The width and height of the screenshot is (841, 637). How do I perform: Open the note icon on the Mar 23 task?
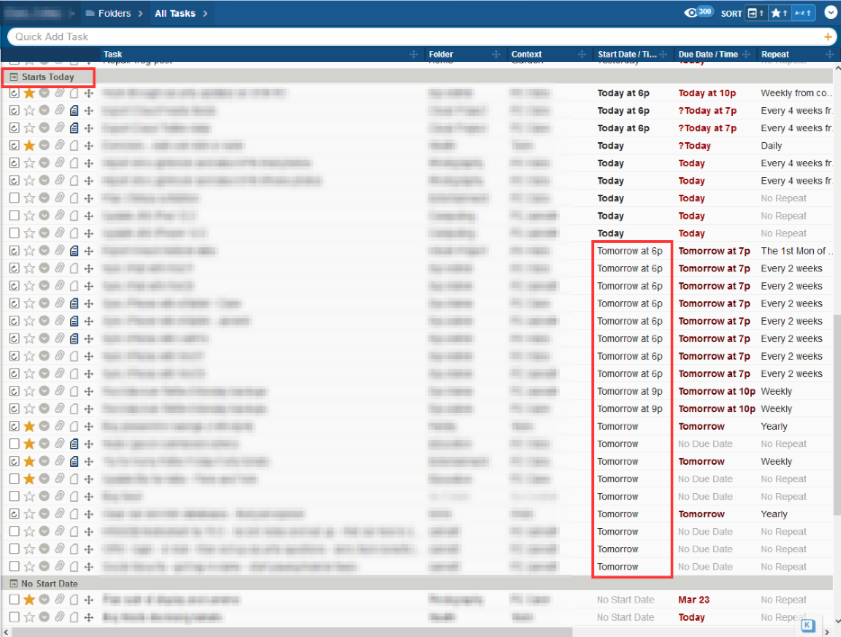(74, 600)
